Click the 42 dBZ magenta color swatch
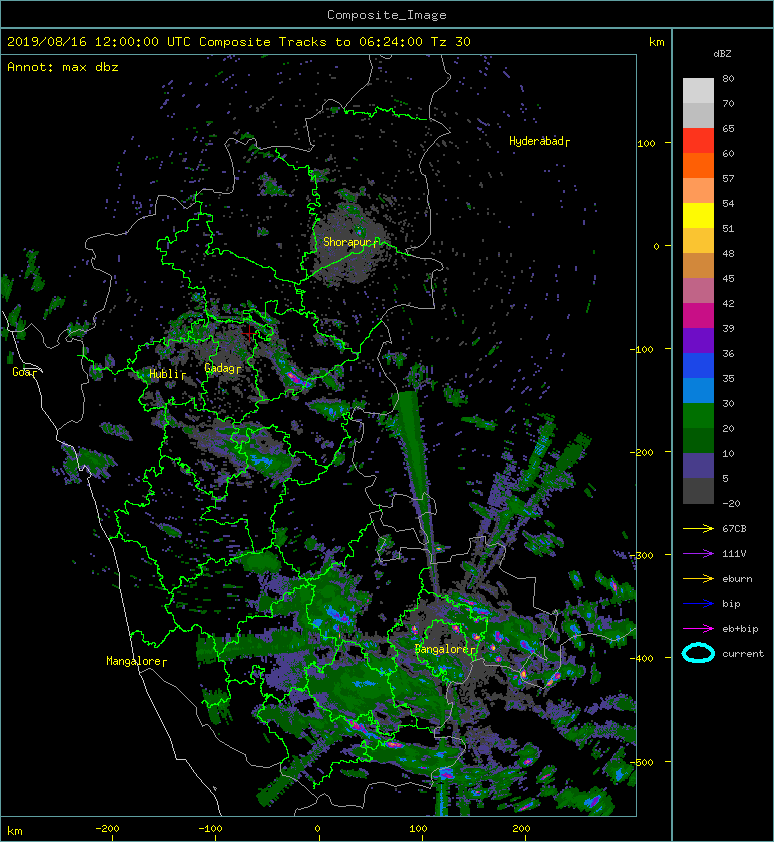Image resolution: width=774 pixels, height=842 pixels. click(x=698, y=316)
